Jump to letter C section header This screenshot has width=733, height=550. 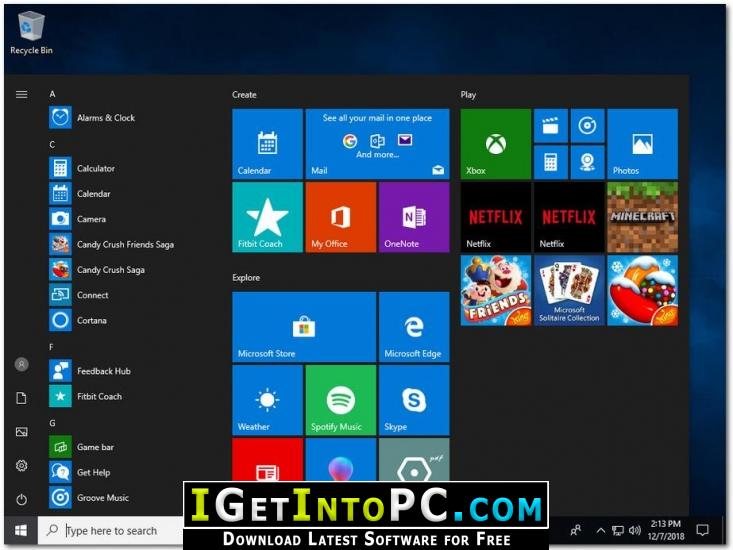[x=52, y=144]
